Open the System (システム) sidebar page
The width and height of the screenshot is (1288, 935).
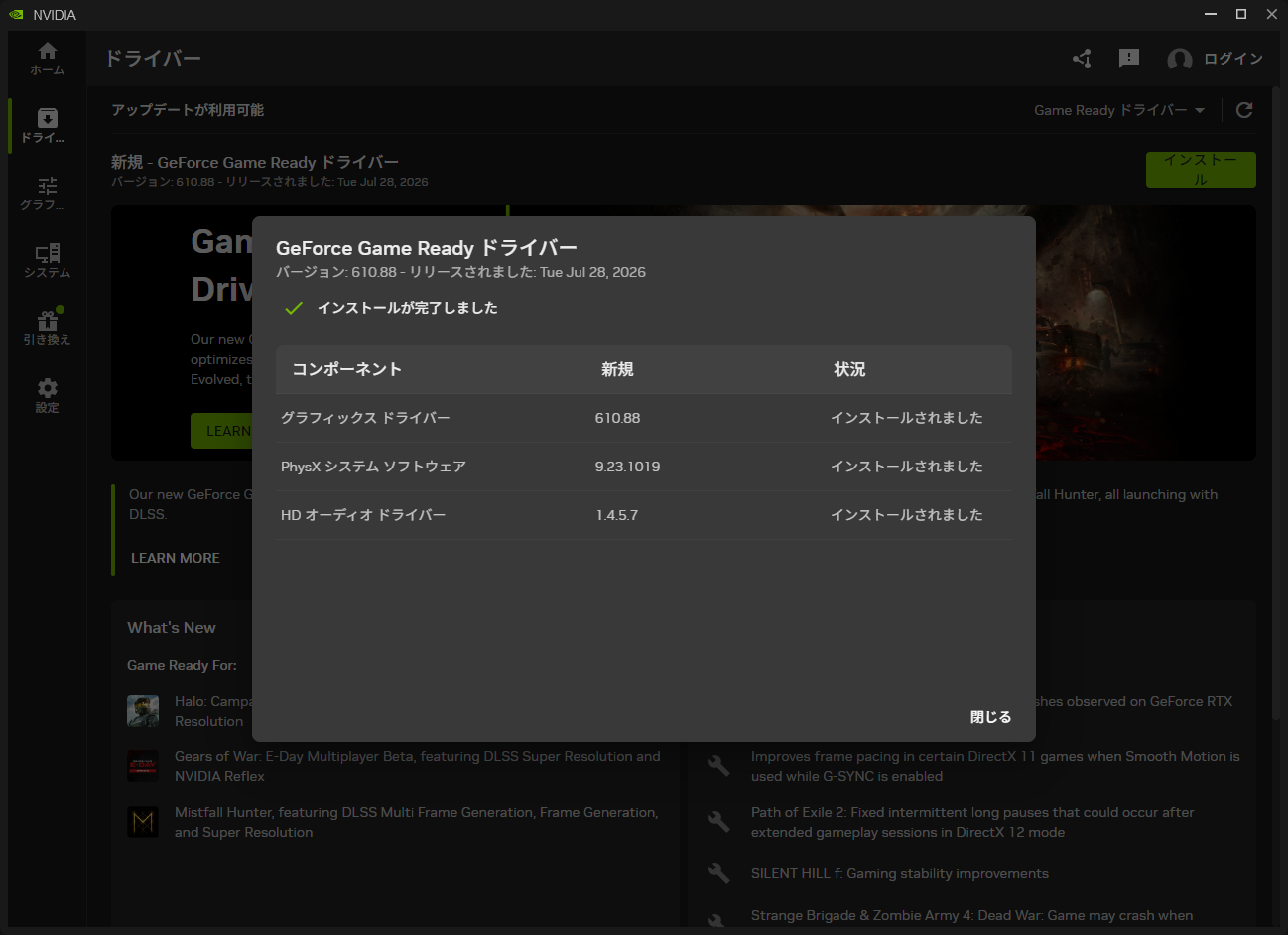point(47,261)
